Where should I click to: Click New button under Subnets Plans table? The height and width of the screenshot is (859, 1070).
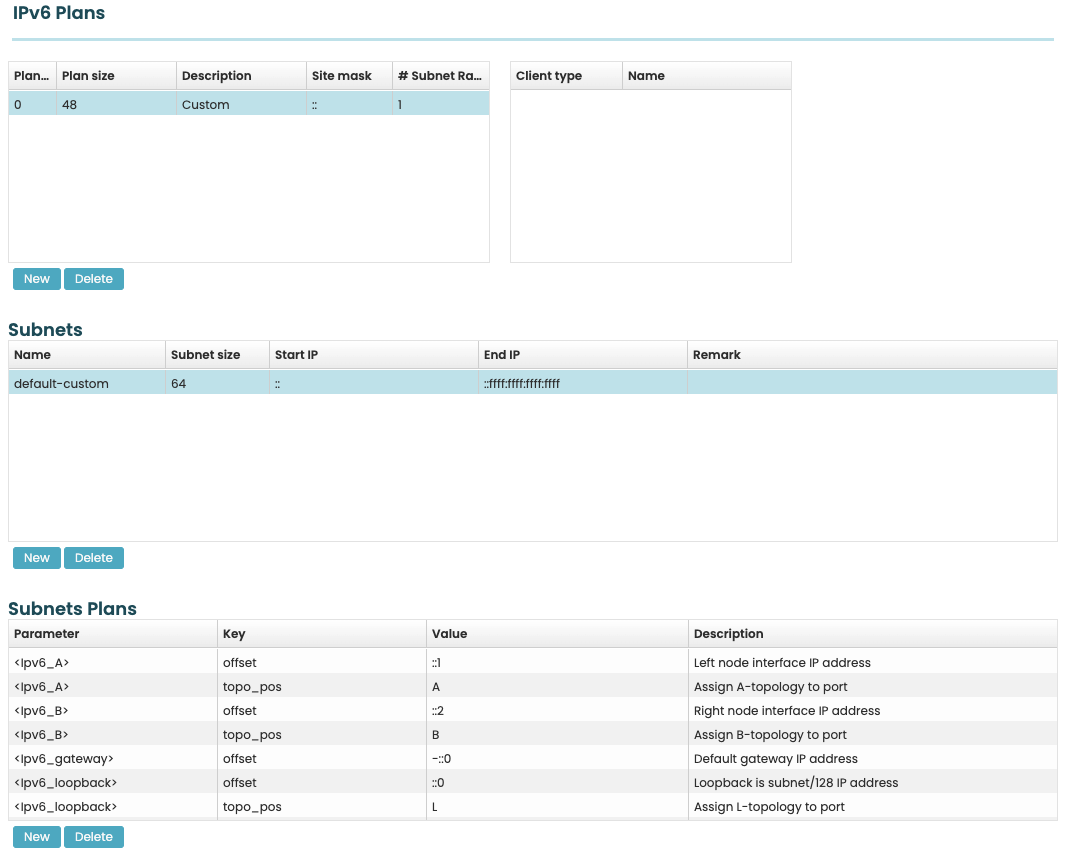click(x=37, y=837)
